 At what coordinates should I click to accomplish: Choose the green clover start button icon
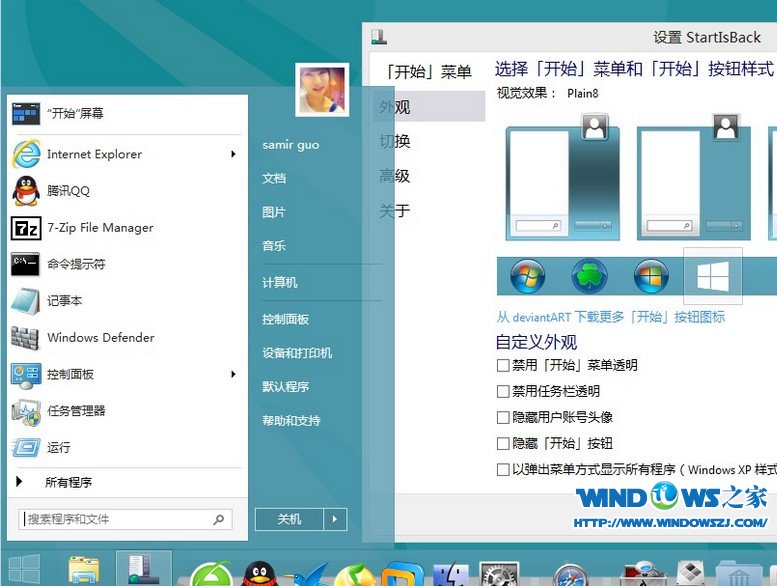[x=589, y=276]
